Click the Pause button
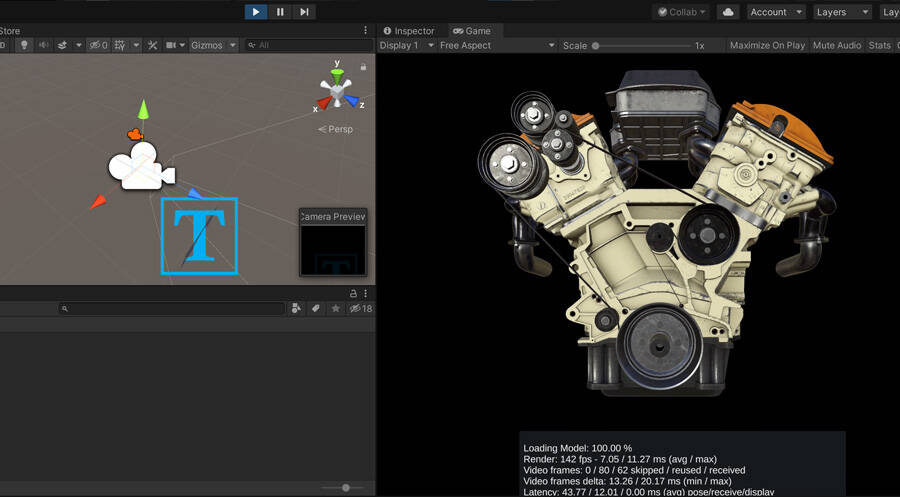Viewport: 900px width, 497px height. [280, 12]
